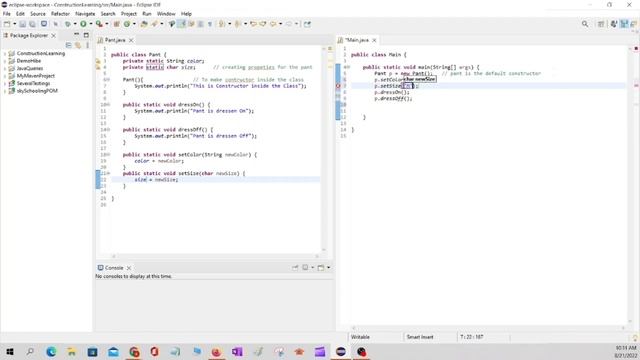Open the coverage button dropdown arrow
Viewport: 640px width, 360px height.
[107, 24]
